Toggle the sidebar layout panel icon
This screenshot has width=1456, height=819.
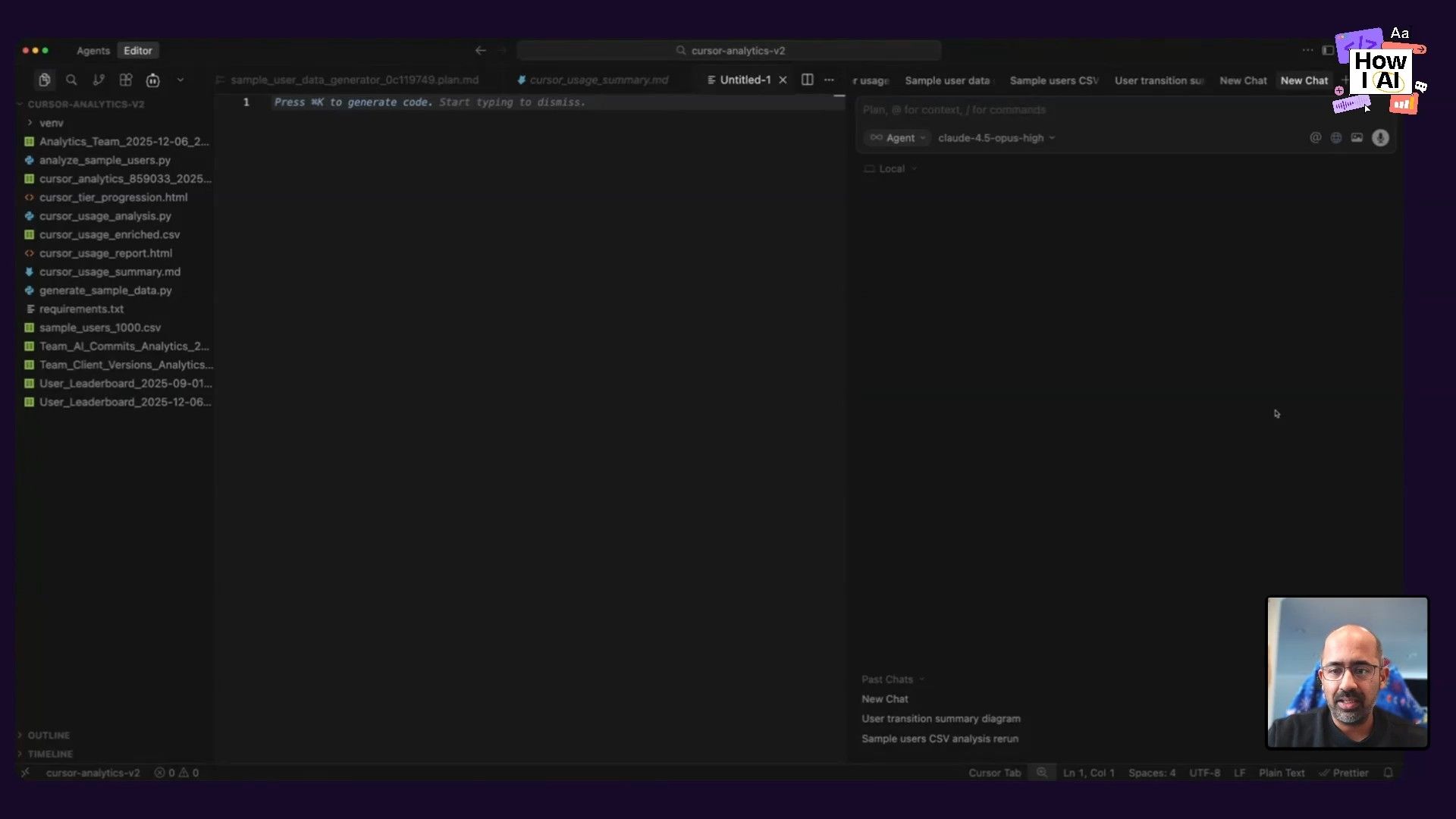coord(1328,50)
